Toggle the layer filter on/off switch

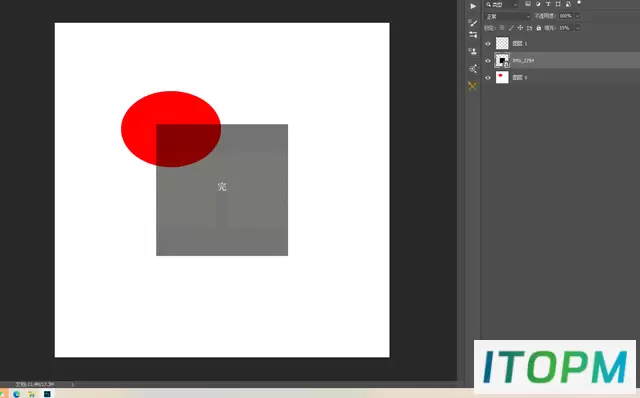(579, 3)
